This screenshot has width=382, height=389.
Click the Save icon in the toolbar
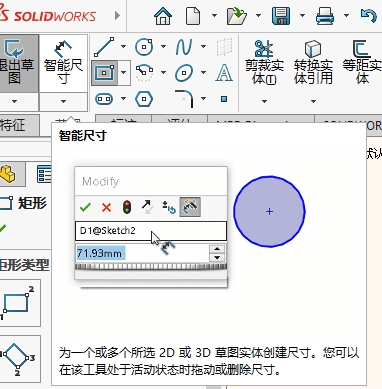coord(281,16)
